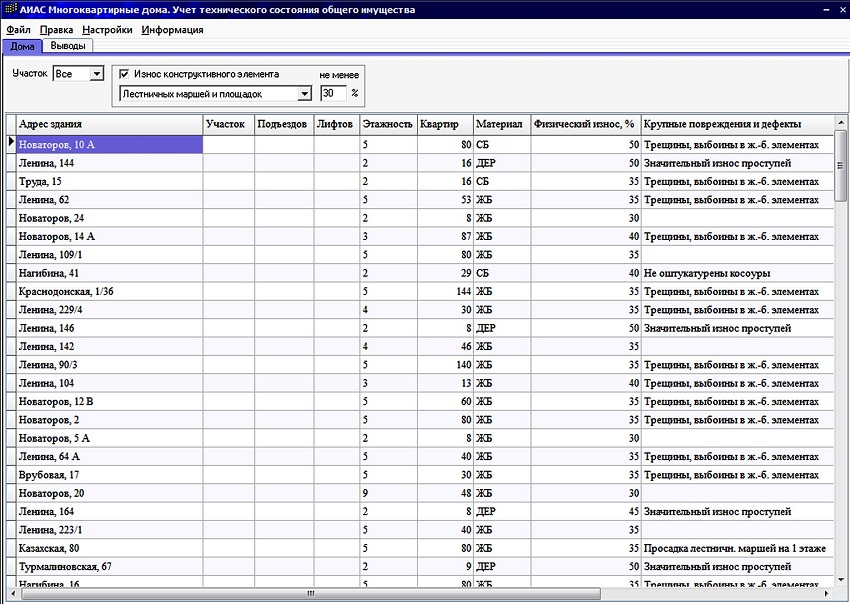
Task: Switch to the Дома tab
Action: (x=22, y=46)
